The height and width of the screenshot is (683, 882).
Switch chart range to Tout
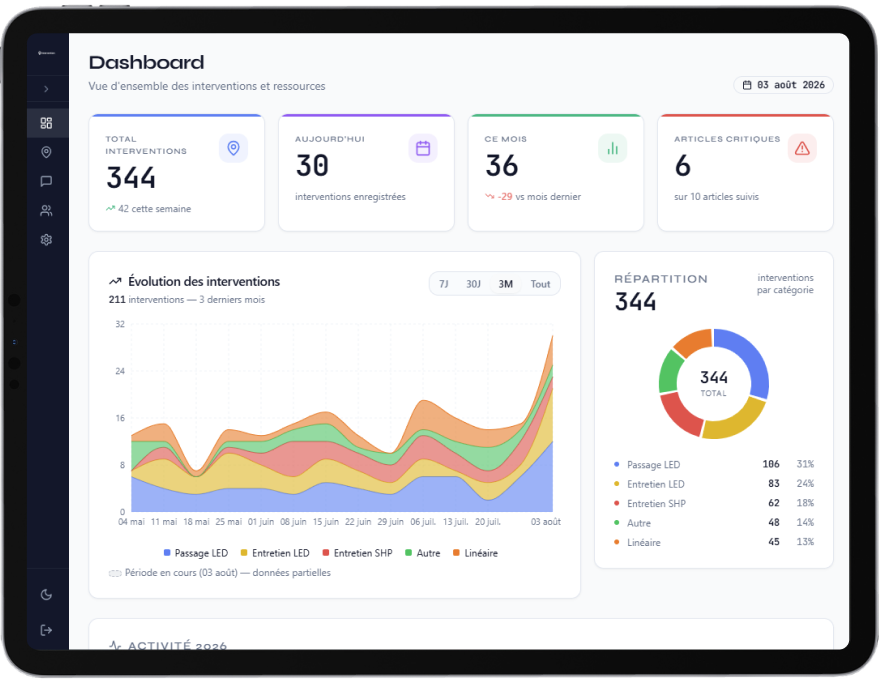coord(541,284)
